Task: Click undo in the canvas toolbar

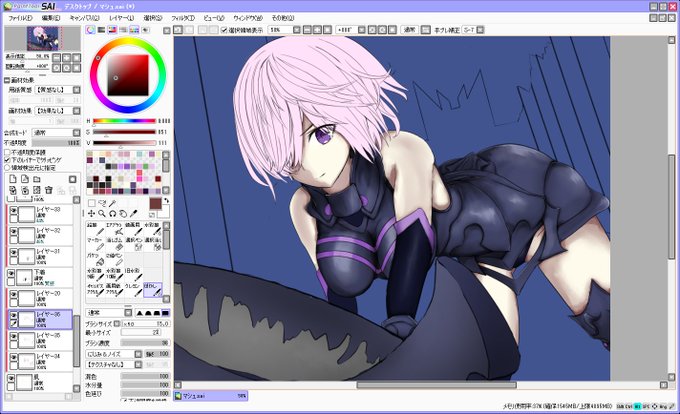Action: [x=178, y=30]
